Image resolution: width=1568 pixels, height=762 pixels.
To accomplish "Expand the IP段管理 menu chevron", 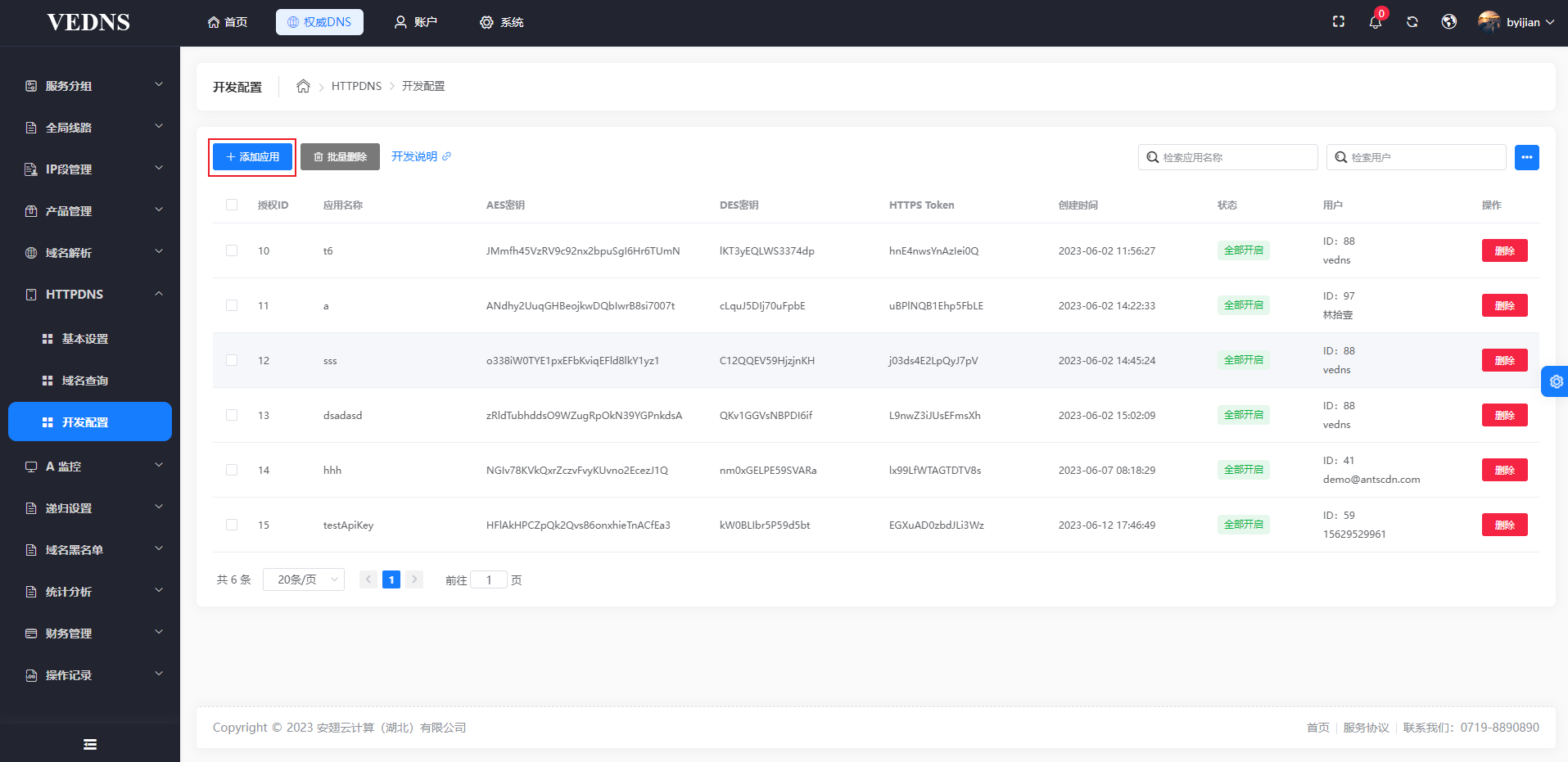I will 159,168.
